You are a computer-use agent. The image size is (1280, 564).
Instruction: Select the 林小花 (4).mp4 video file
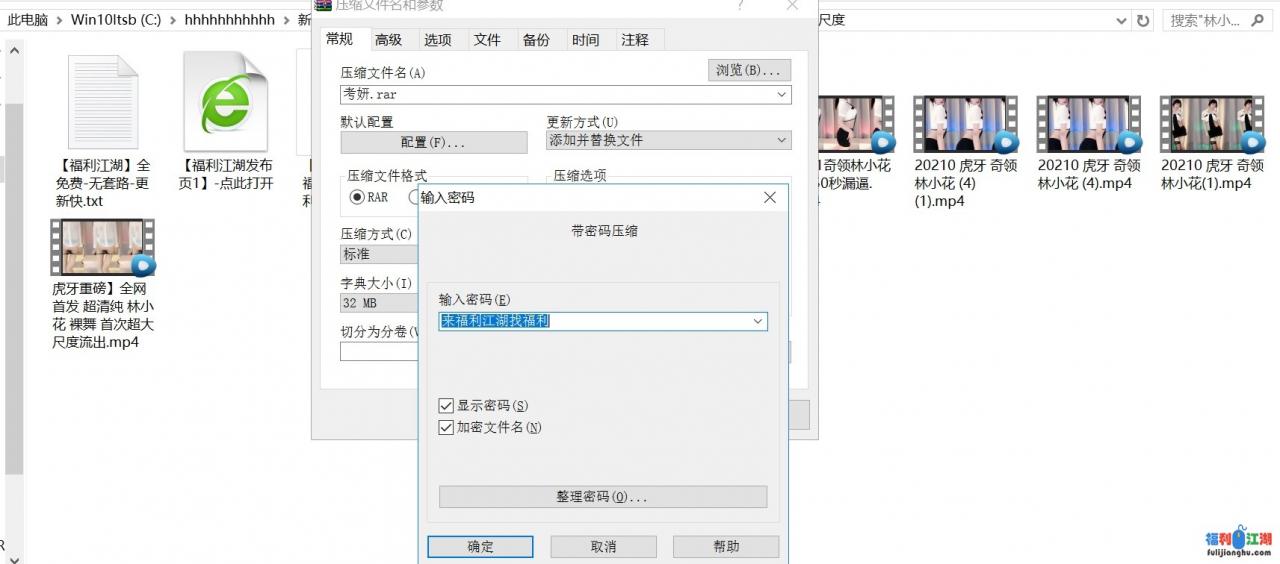pyautogui.click(x=1088, y=125)
